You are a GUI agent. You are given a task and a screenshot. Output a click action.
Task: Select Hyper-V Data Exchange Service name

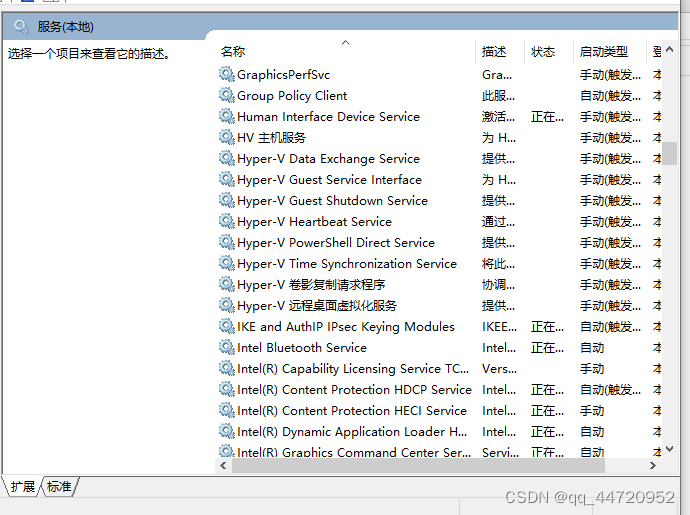point(328,158)
